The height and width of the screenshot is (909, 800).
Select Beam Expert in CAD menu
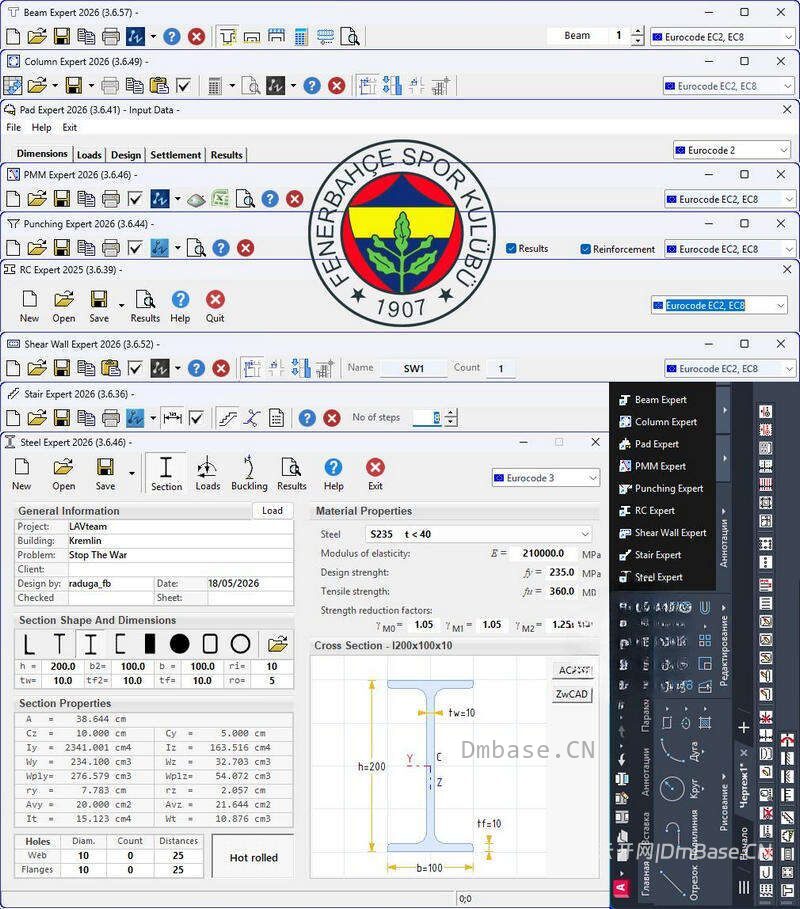click(x=660, y=399)
